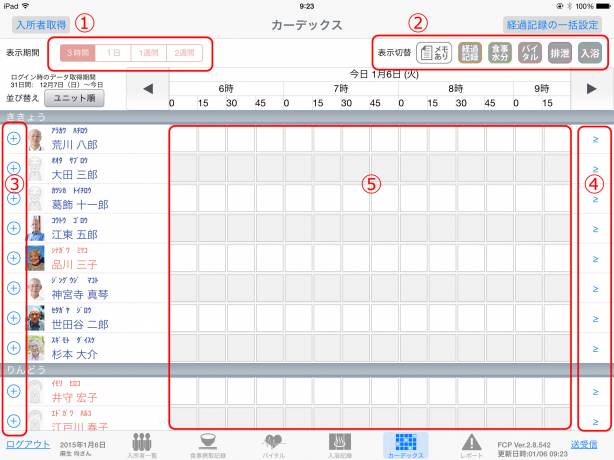Open the 入浴記録 bathing record tab
The image size is (614, 460).
[x=340, y=443]
